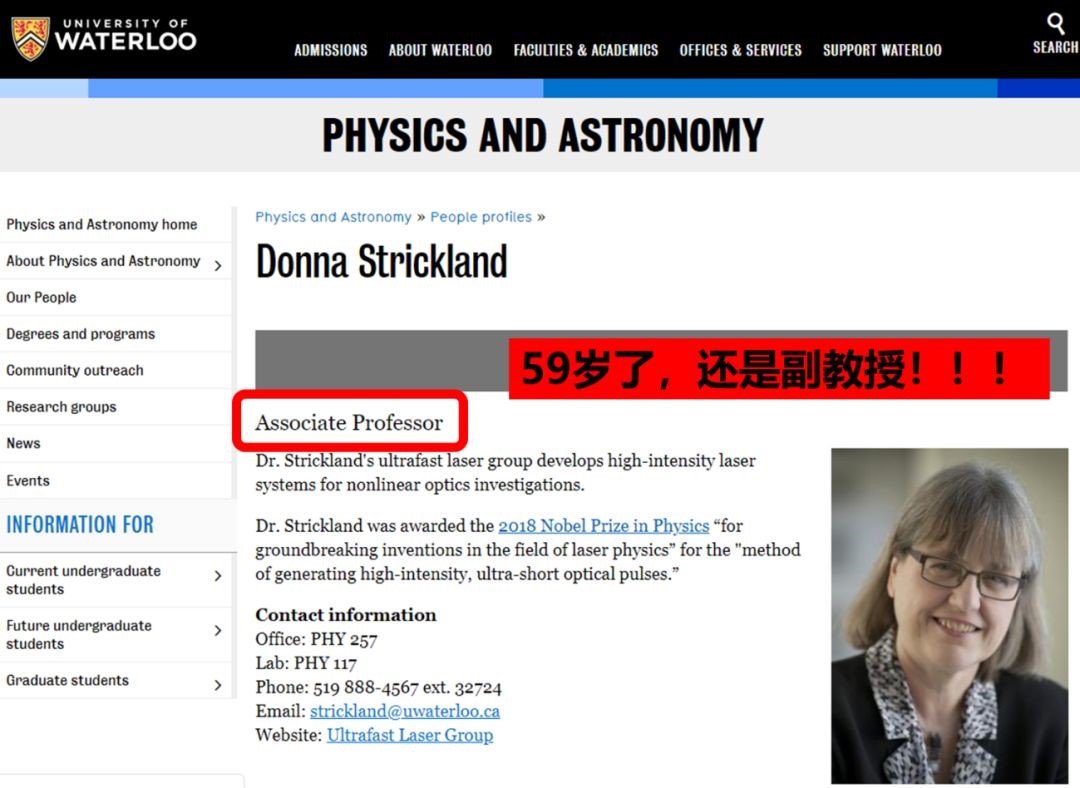The width and height of the screenshot is (1080, 788).
Task: Open the 2018 Nobel Prize in Physics link
Action: 604,526
